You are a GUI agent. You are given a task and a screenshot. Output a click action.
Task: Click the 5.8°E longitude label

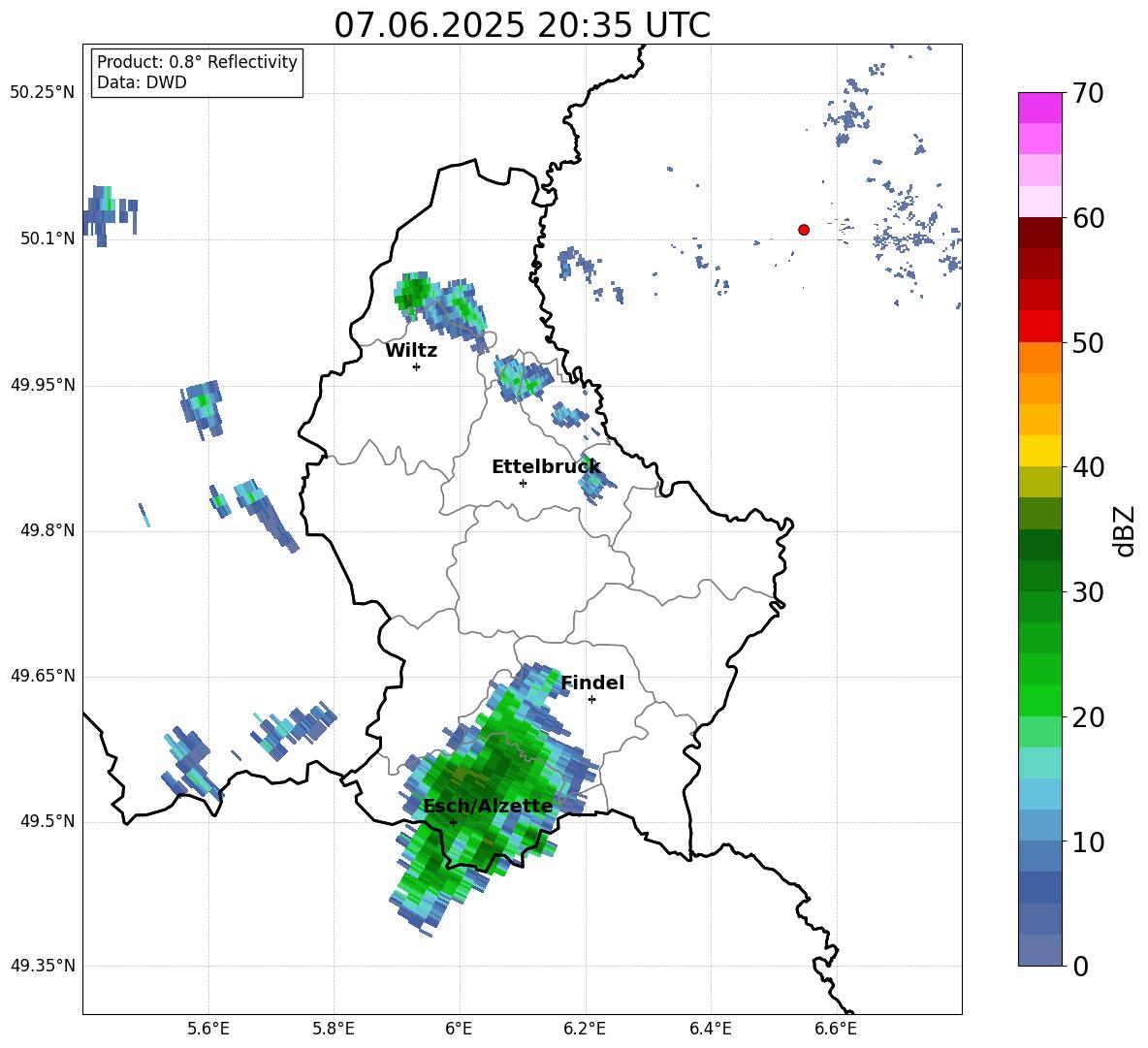334,1029
